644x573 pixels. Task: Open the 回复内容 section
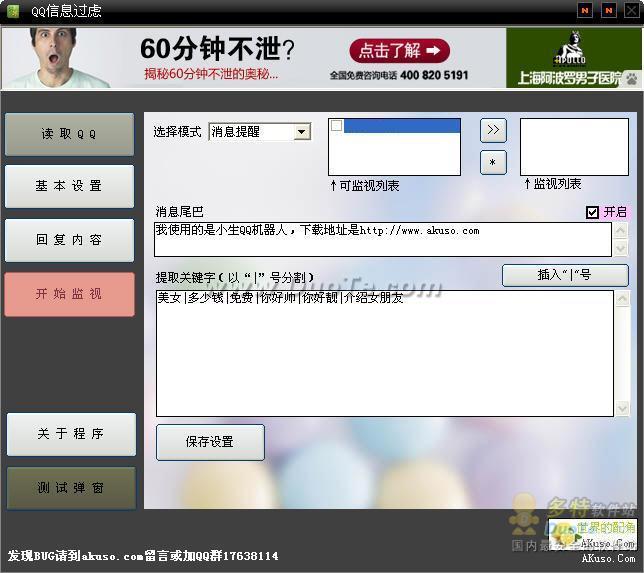[69, 240]
